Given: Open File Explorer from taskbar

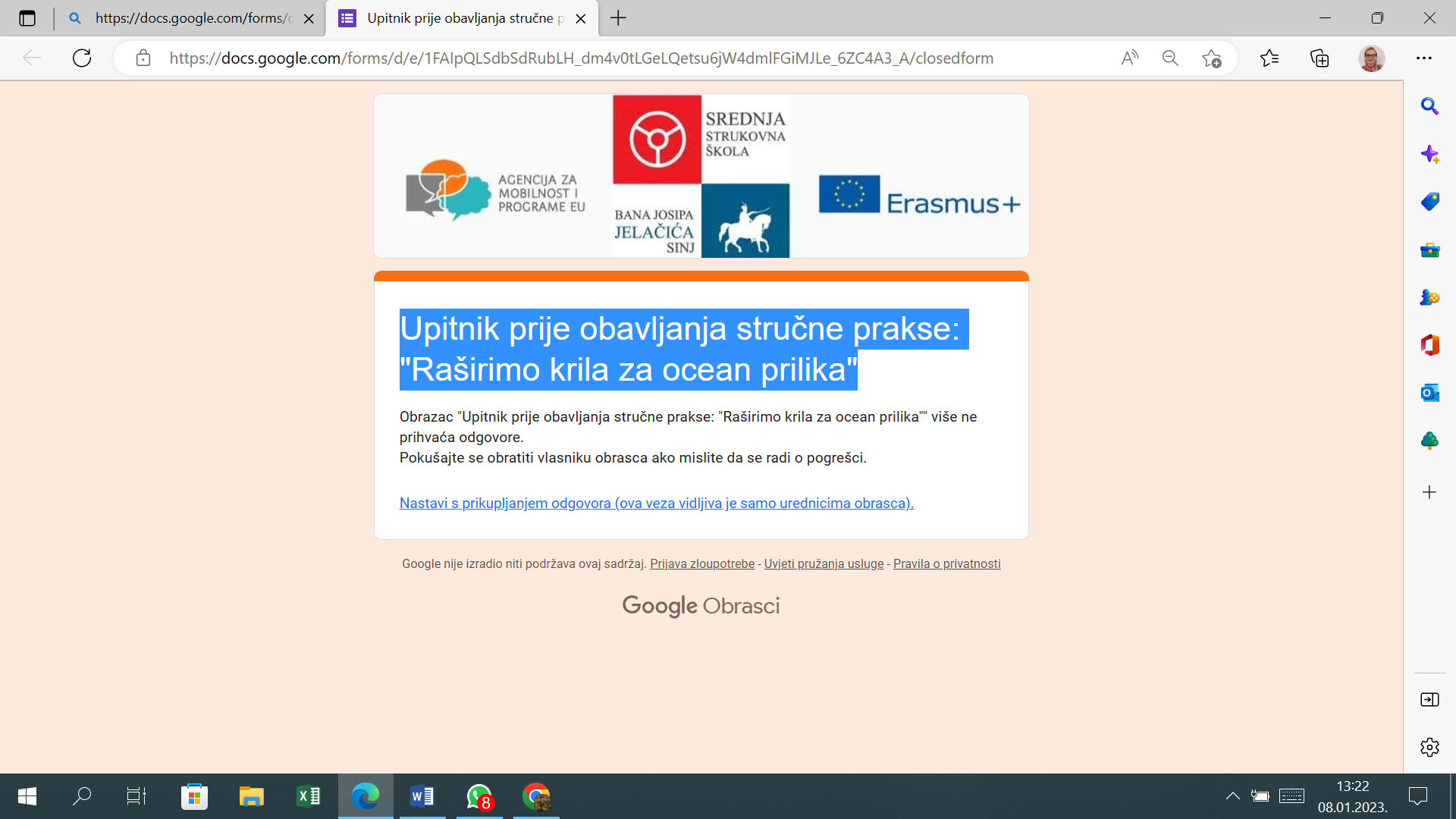Looking at the screenshot, I should [x=251, y=796].
